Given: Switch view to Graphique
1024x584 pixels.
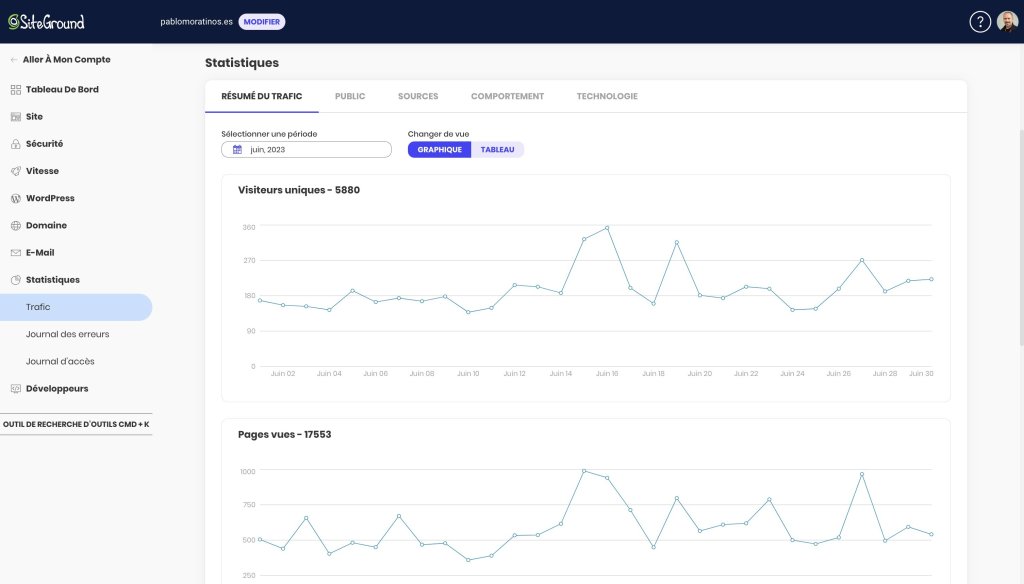Looking at the screenshot, I should point(440,150).
